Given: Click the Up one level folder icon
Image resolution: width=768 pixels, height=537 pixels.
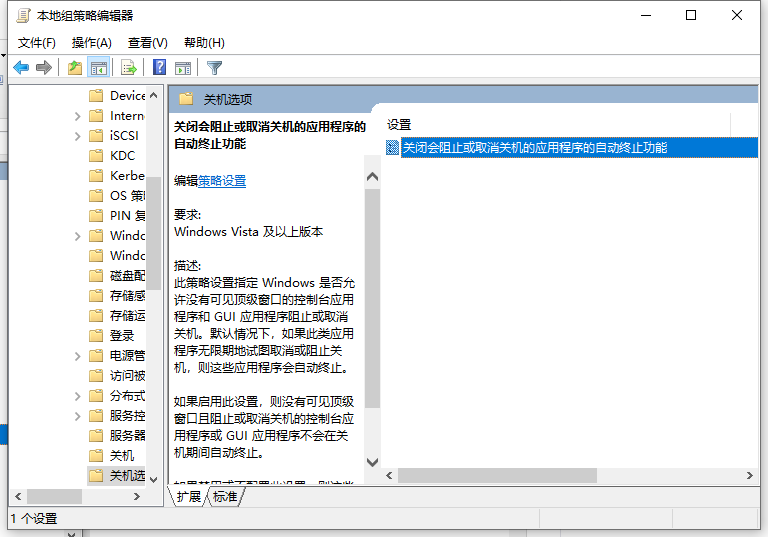Looking at the screenshot, I should coord(74,67).
